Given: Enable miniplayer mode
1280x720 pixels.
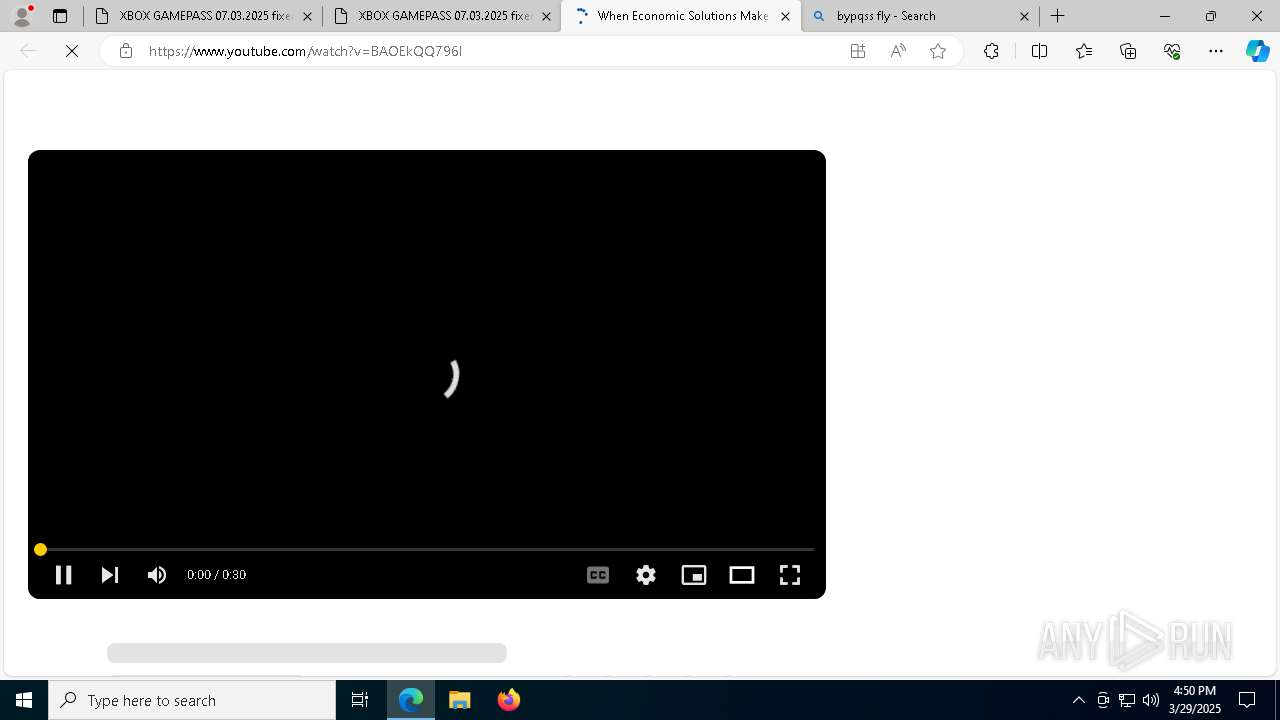Looking at the screenshot, I should [x=694, y=575].
